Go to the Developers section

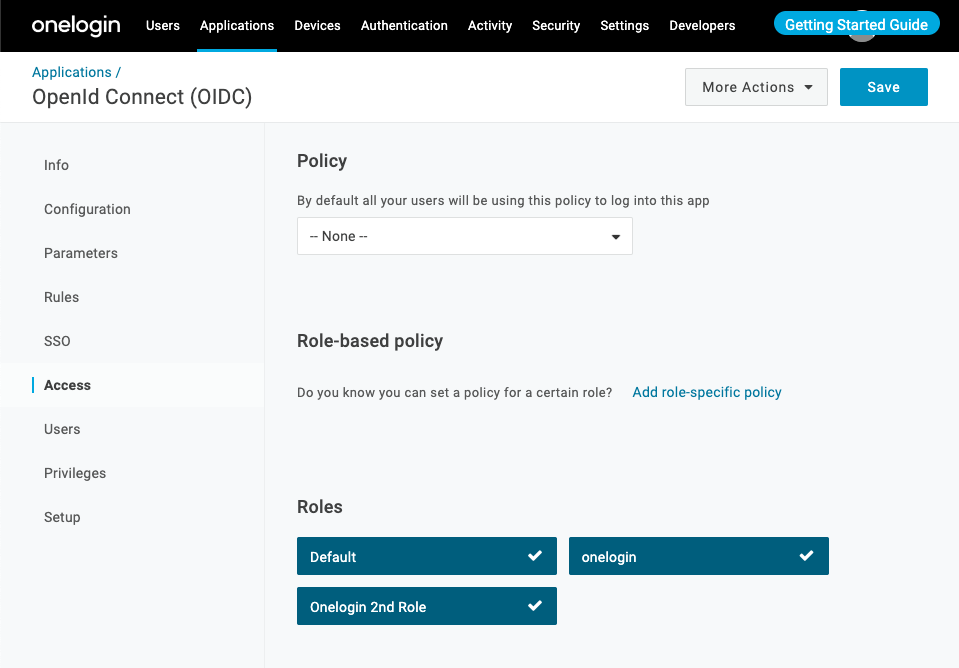pos(702,26)
